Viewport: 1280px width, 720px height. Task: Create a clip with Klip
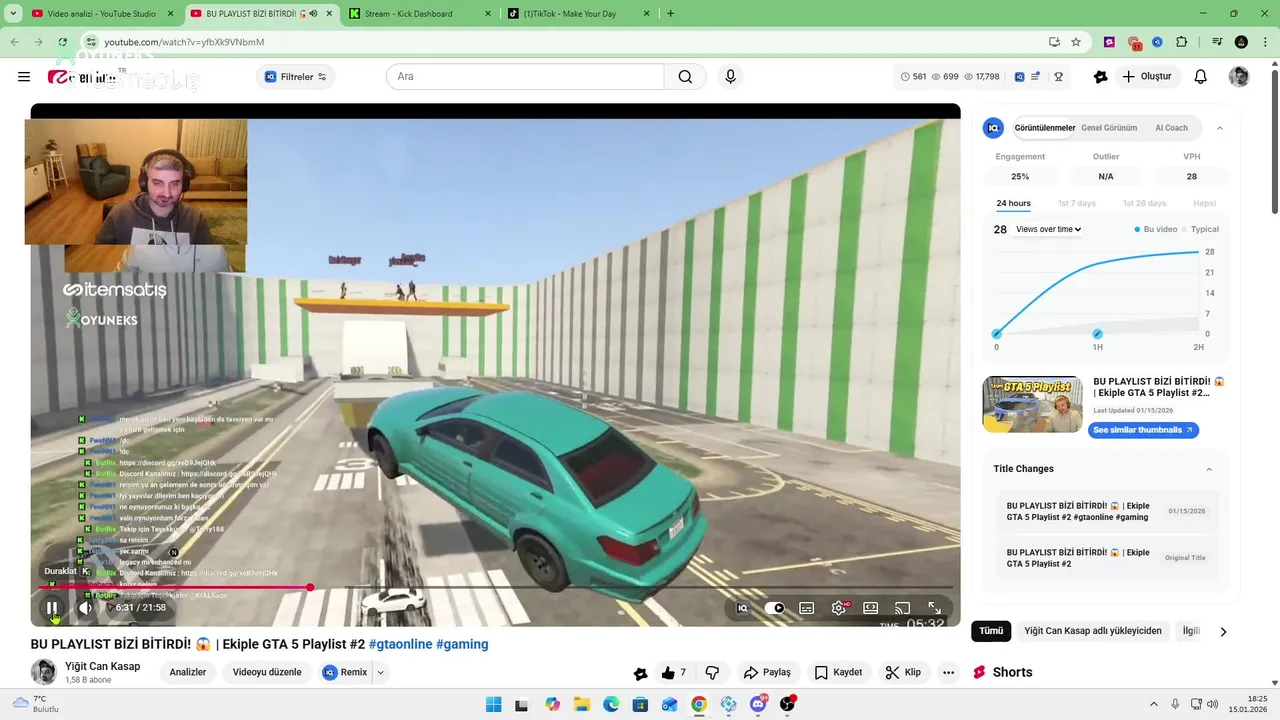click(x=903, y=673)
